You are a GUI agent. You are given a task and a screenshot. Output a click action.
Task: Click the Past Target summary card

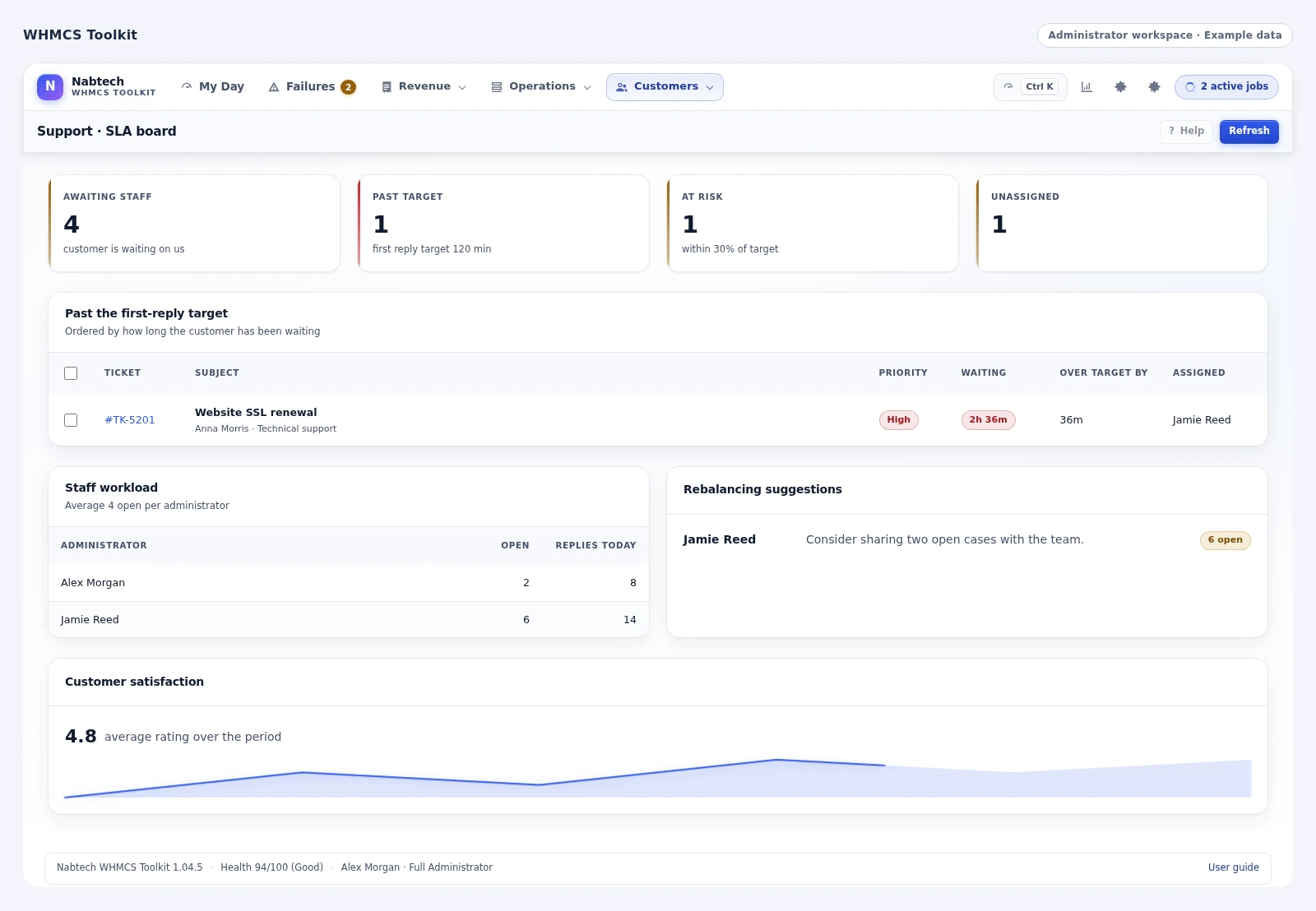[x=503, y=224]
